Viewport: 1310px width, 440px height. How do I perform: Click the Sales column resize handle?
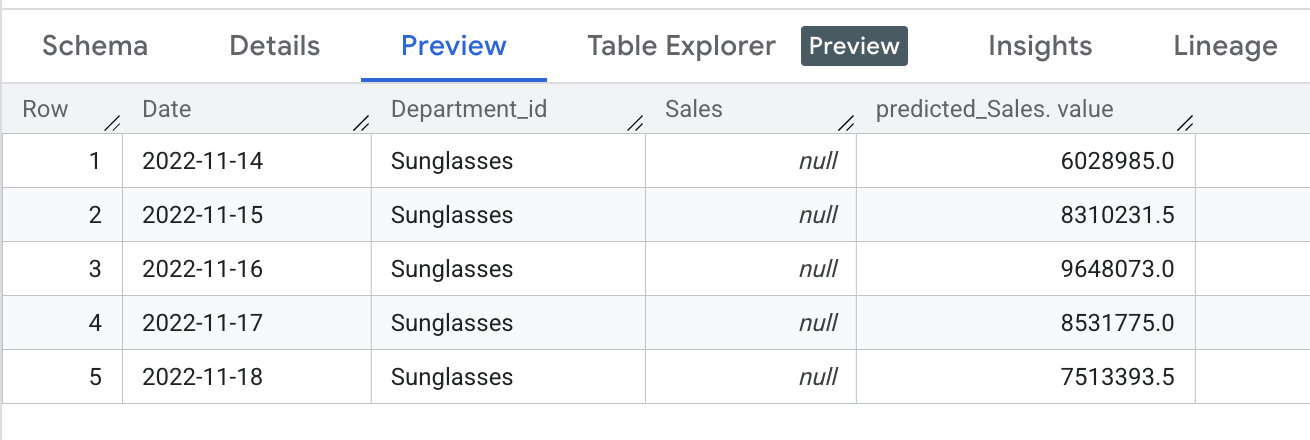(x=846, y=124)
